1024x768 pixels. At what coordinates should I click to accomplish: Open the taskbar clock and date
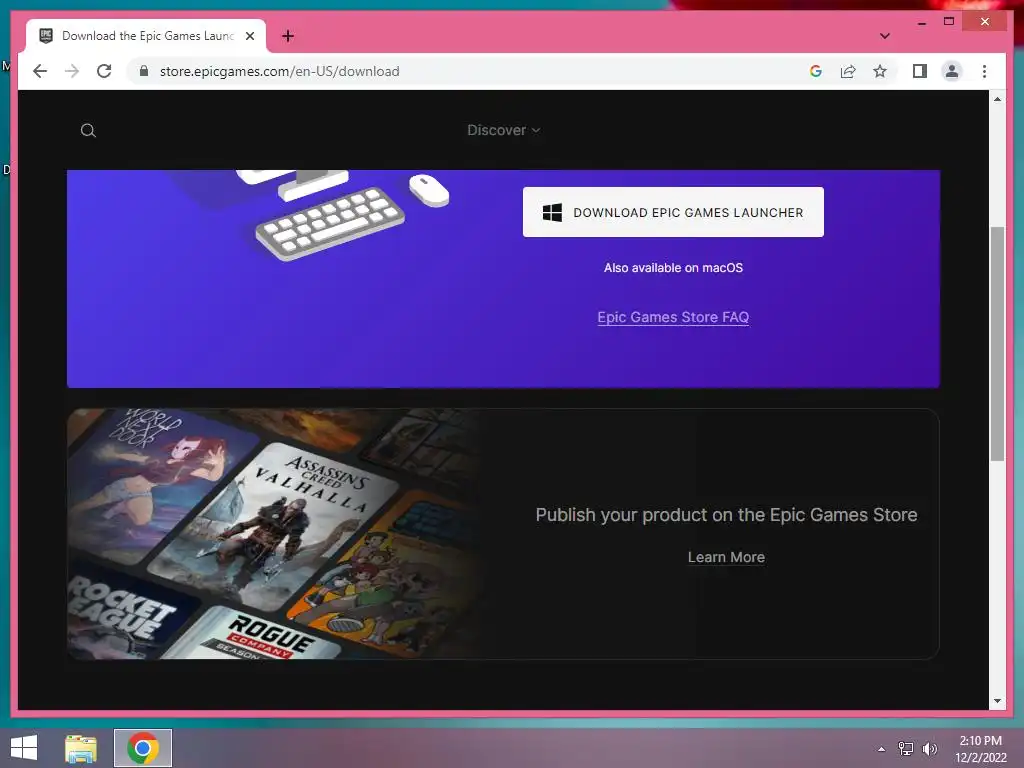click(x=981, y=749)
